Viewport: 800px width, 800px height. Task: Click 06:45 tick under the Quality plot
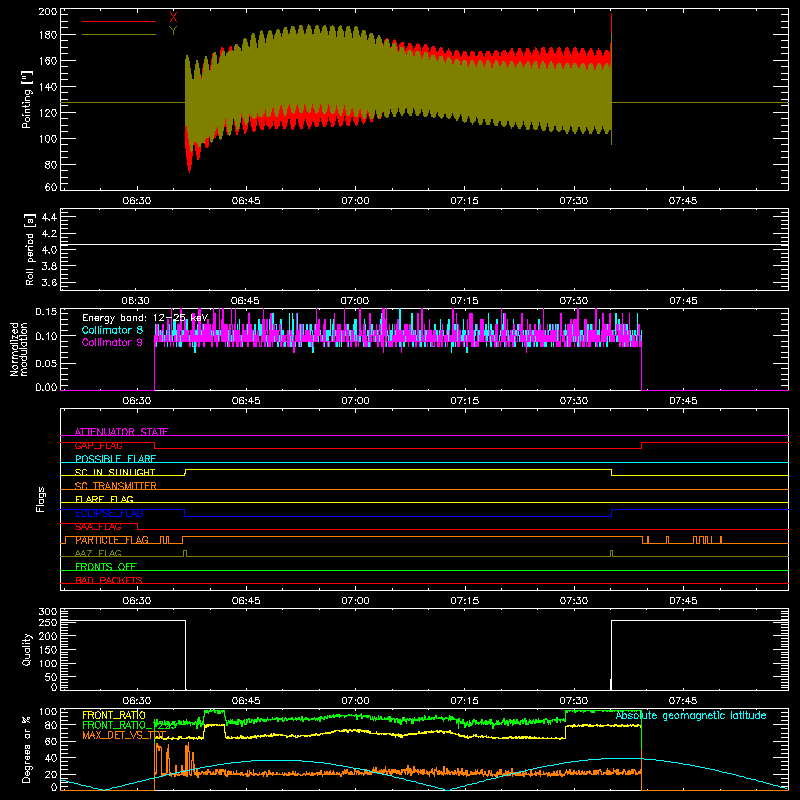click(246, 701)
